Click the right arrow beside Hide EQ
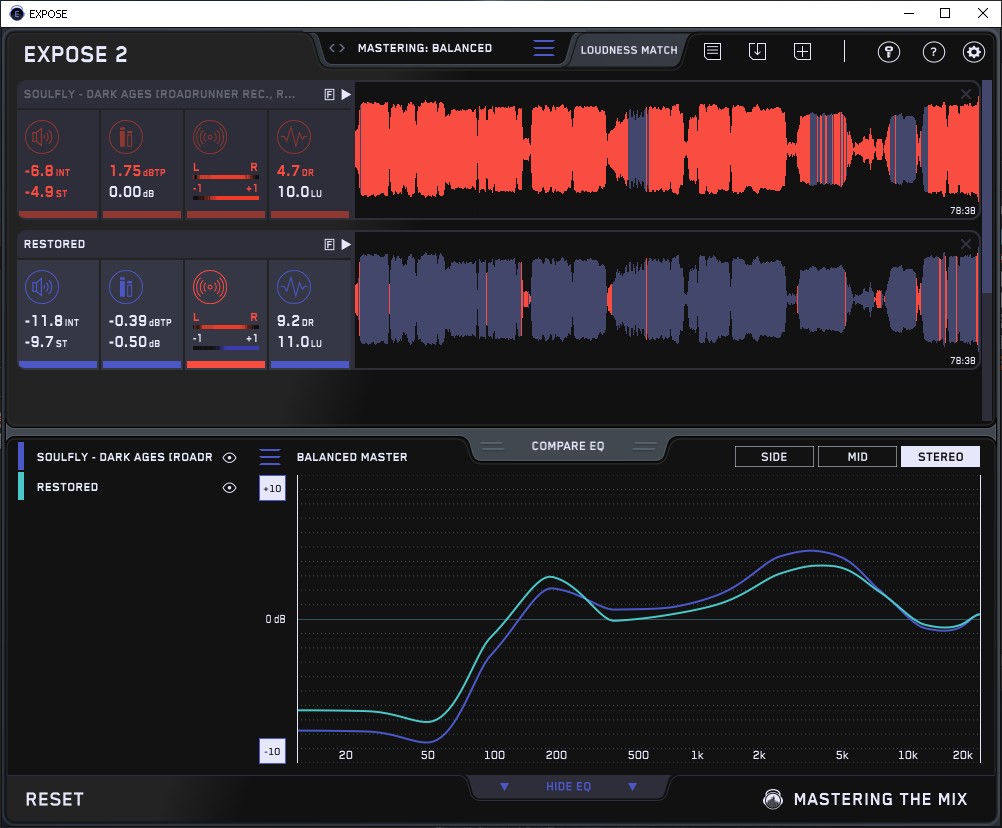Screen dimensions: 1002x828 (x=632, y=786)
